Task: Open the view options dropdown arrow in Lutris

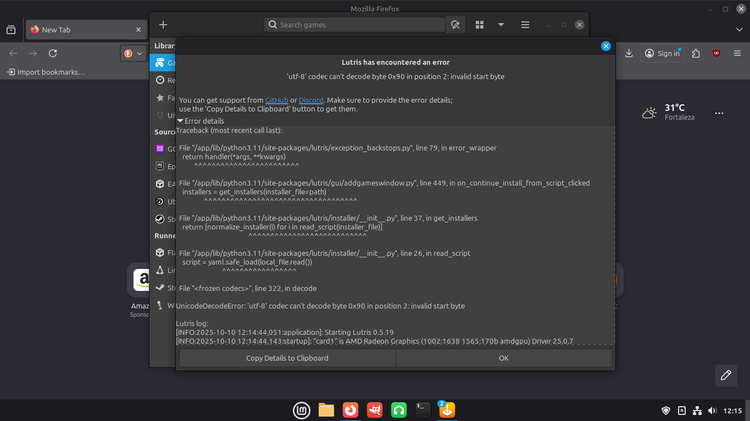Action: pyautogui.click(x=501, y=25)
